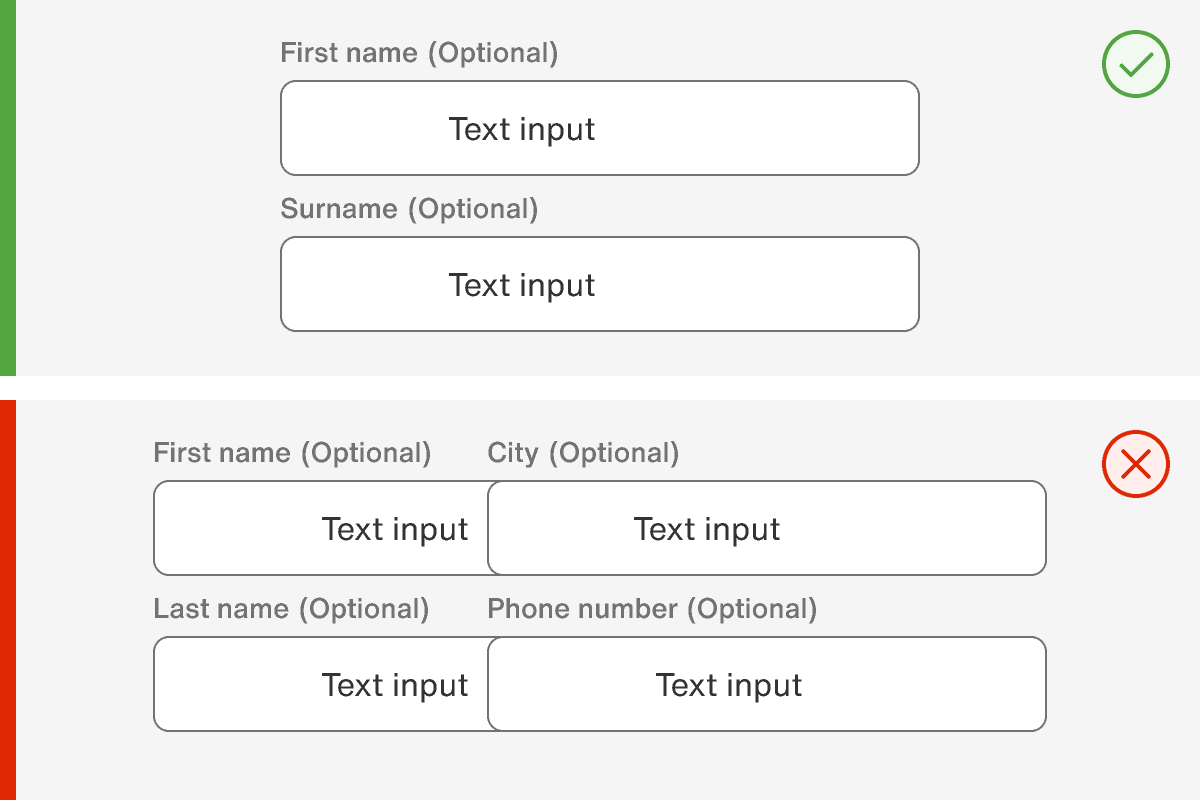1200x800 pixels.
Task: Click the City (Optional) label
Action: [x=583, y=453]
